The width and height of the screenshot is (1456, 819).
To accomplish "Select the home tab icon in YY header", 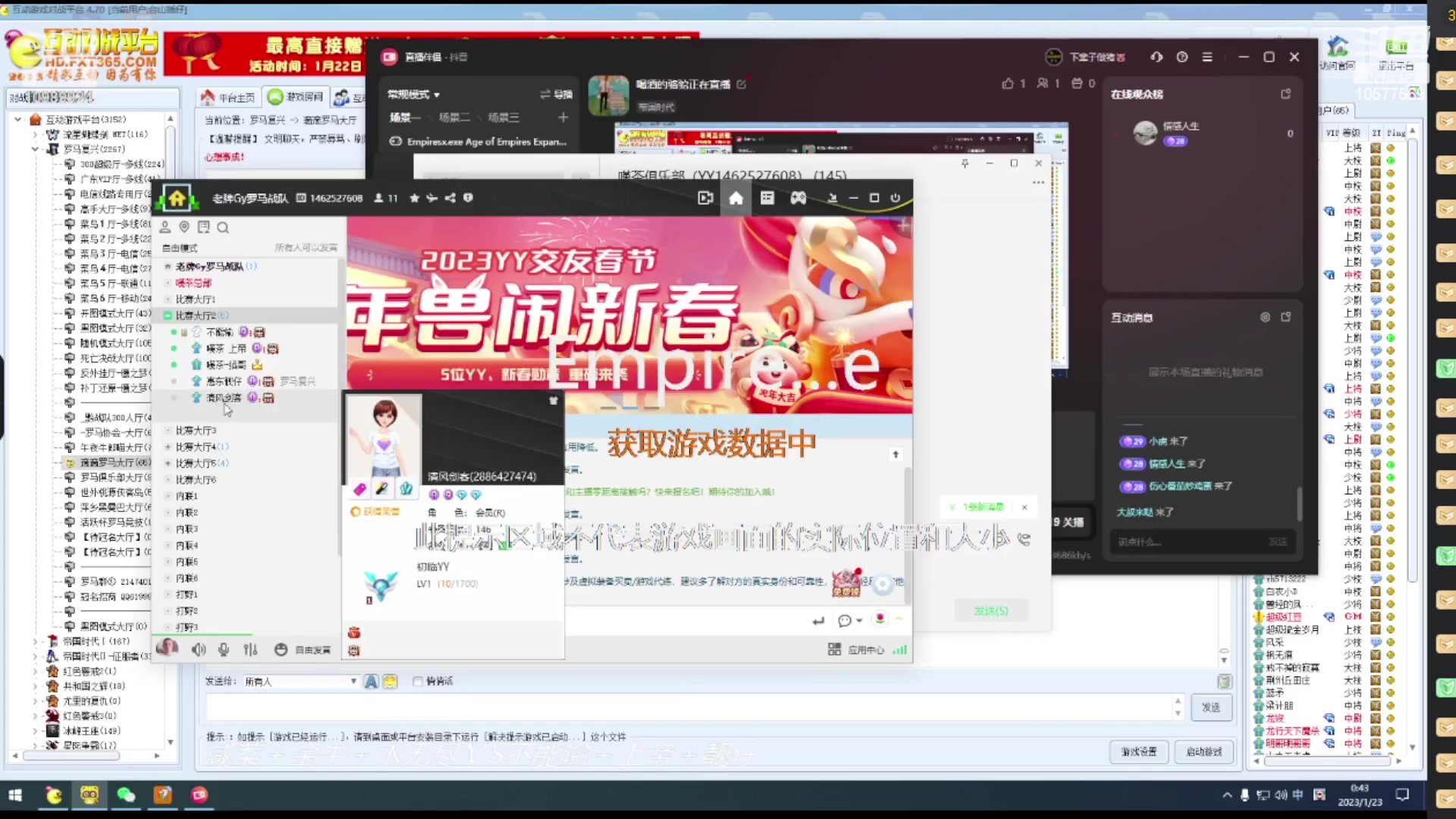I will (736, 198).
